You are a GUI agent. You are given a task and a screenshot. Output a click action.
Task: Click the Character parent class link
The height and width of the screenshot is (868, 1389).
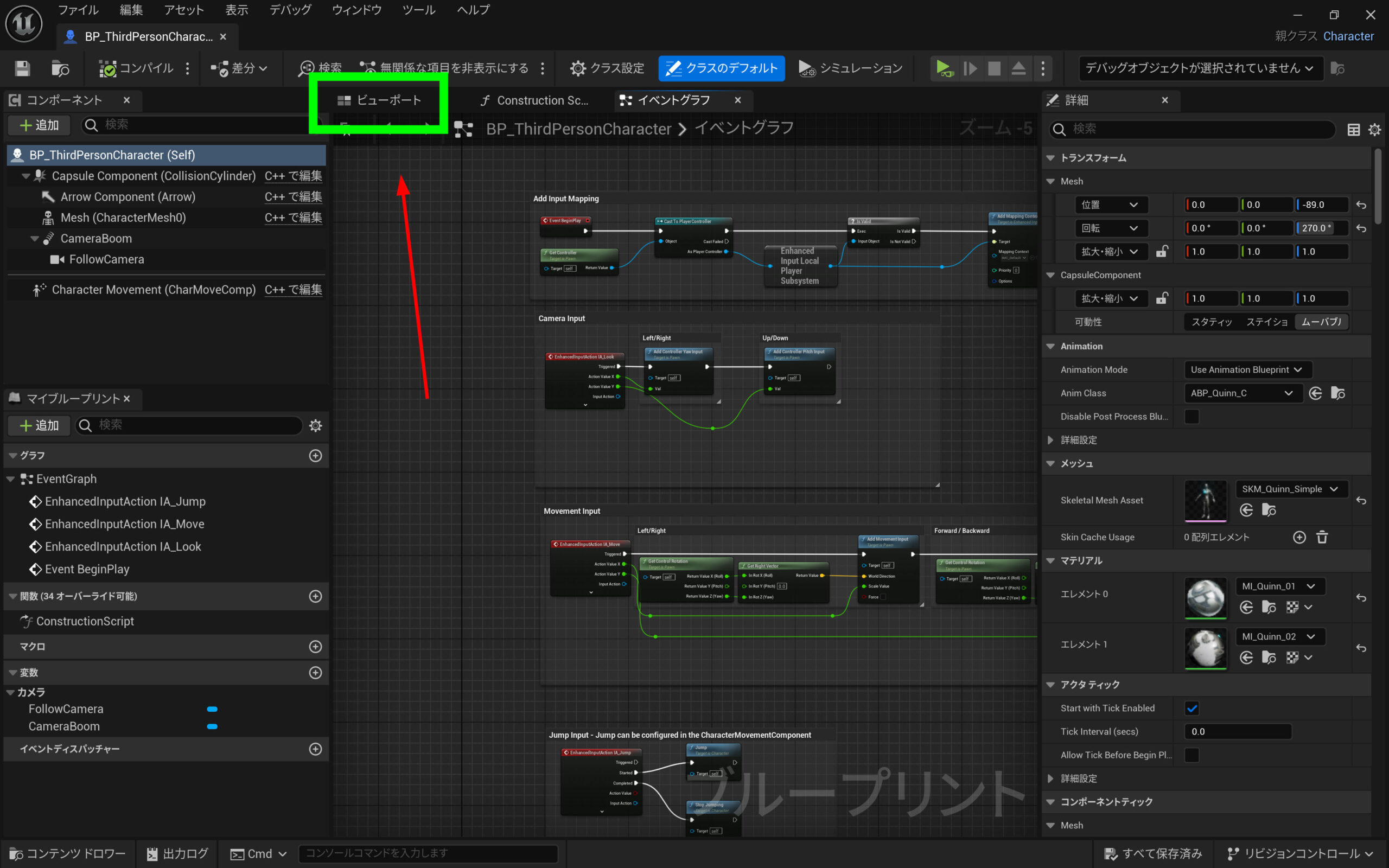click(x=1348, y=36)
